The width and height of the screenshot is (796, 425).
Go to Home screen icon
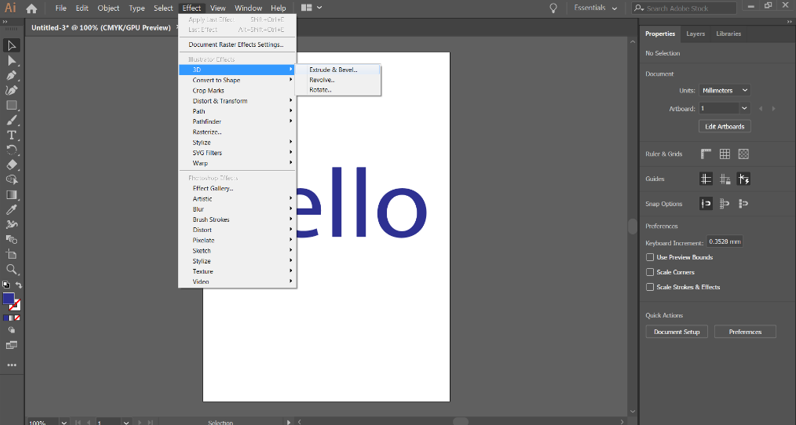[31, 8]
